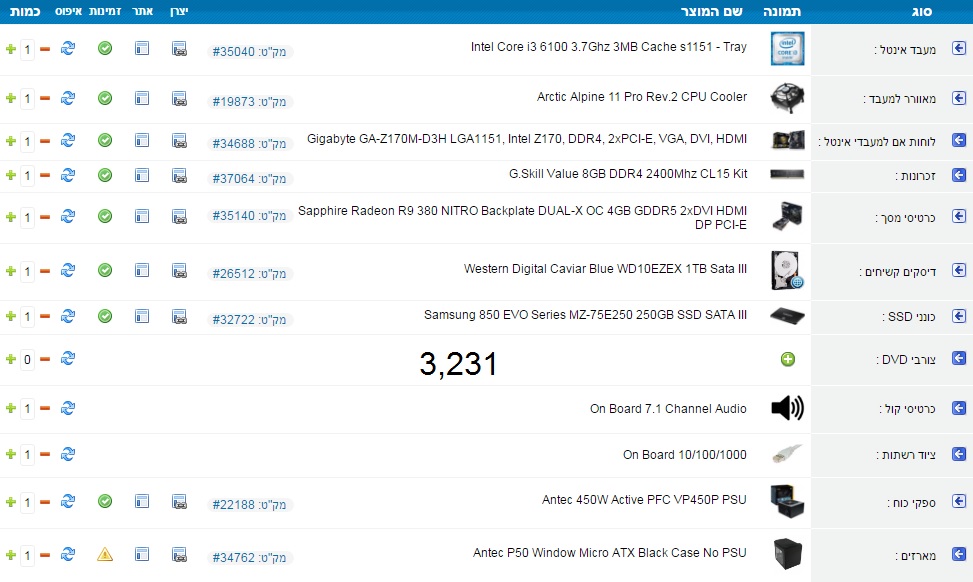The width and height of the screenshot is (973, 582).
Task: Increase quantity of Intel Core i3 6100
Action: pyautogui.click(x=11, y=49)
